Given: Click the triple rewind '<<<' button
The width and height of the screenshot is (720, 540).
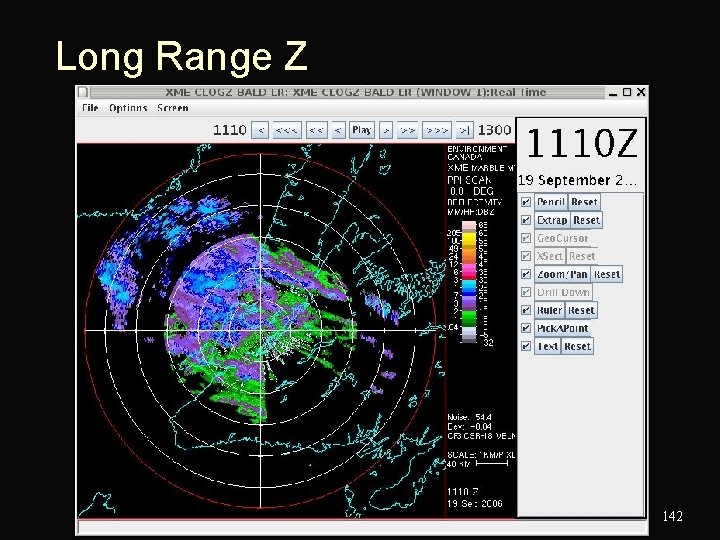Looking at the screenshot, I should point(287,130).
